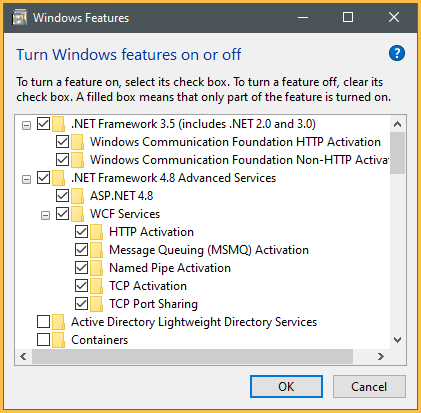Click the folder icon beside Named Pipe Activation
This screenshot has width=421, height=413.
[x=96, y=268]
